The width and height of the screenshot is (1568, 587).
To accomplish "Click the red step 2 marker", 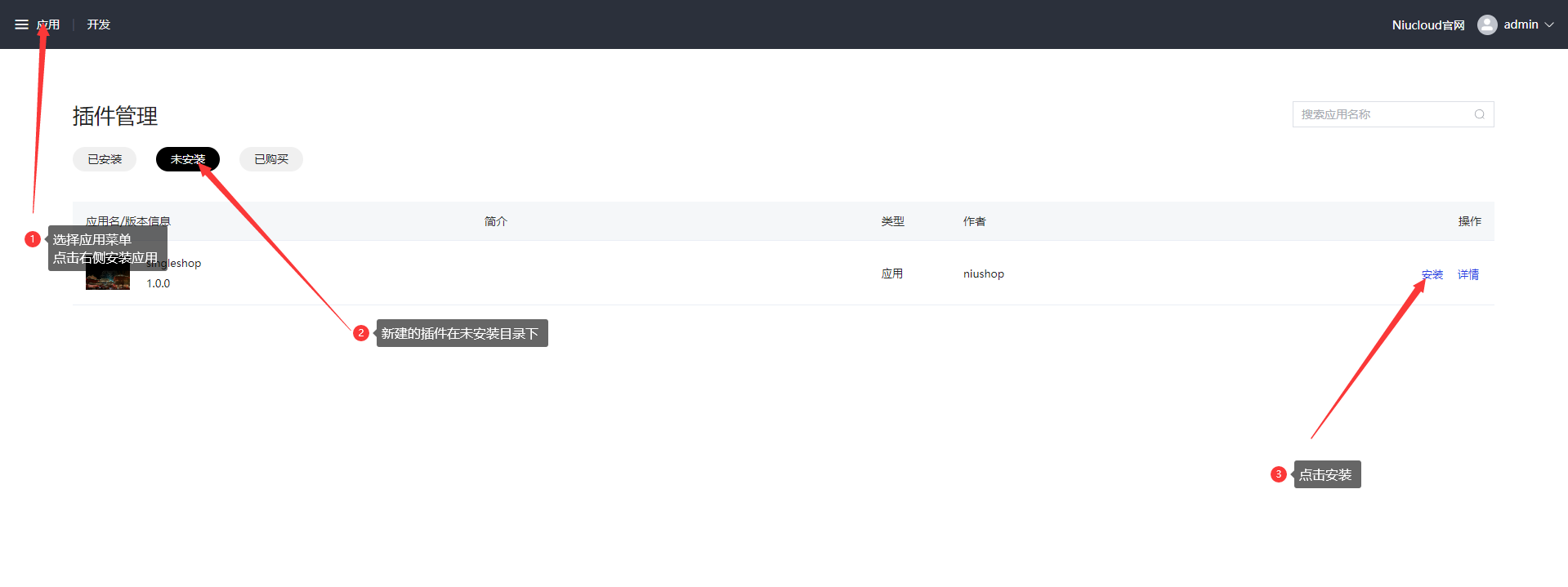I will pyautogui.click(x=361, y=333).
